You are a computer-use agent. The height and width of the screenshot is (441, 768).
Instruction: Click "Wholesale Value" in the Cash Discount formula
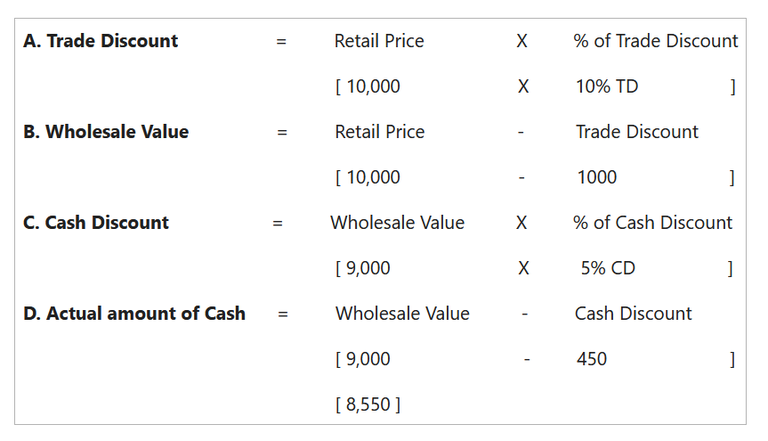(397, 223)
